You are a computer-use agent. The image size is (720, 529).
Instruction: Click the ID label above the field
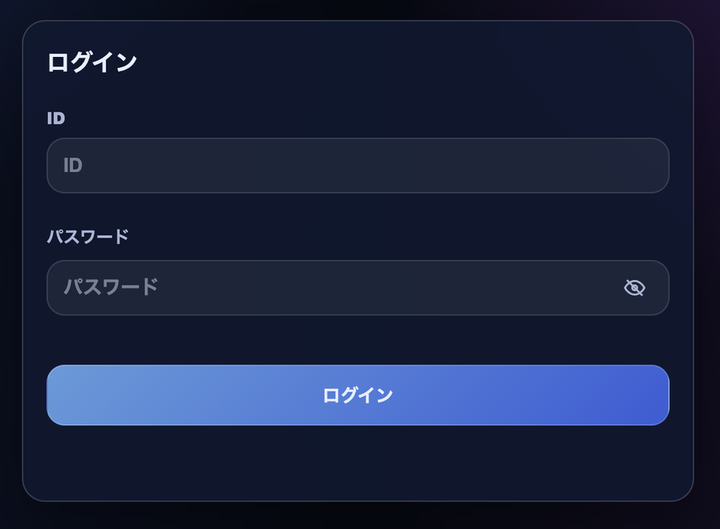pos(56,118)
